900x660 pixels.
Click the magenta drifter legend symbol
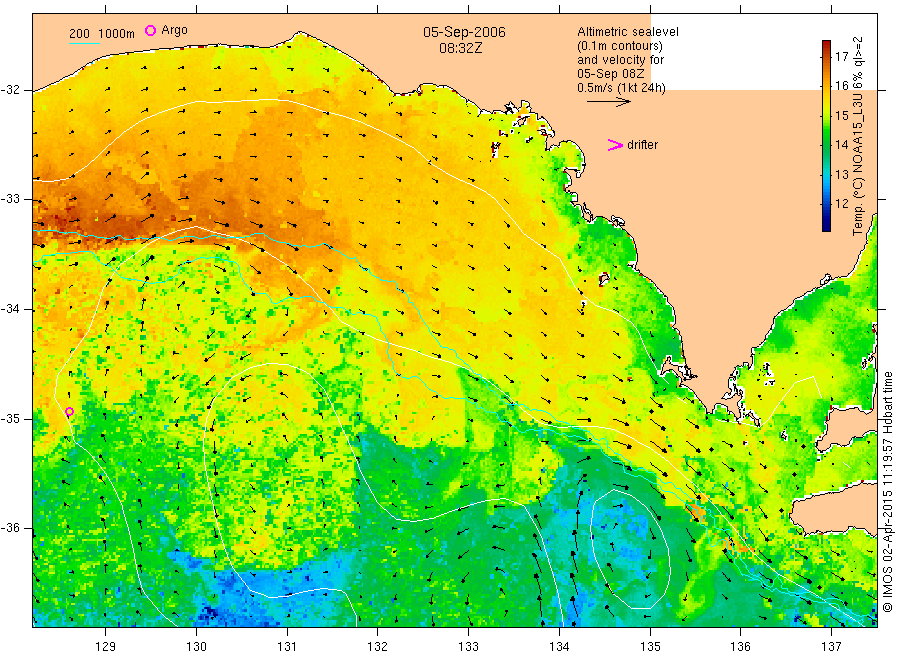[x=615, y=145]
